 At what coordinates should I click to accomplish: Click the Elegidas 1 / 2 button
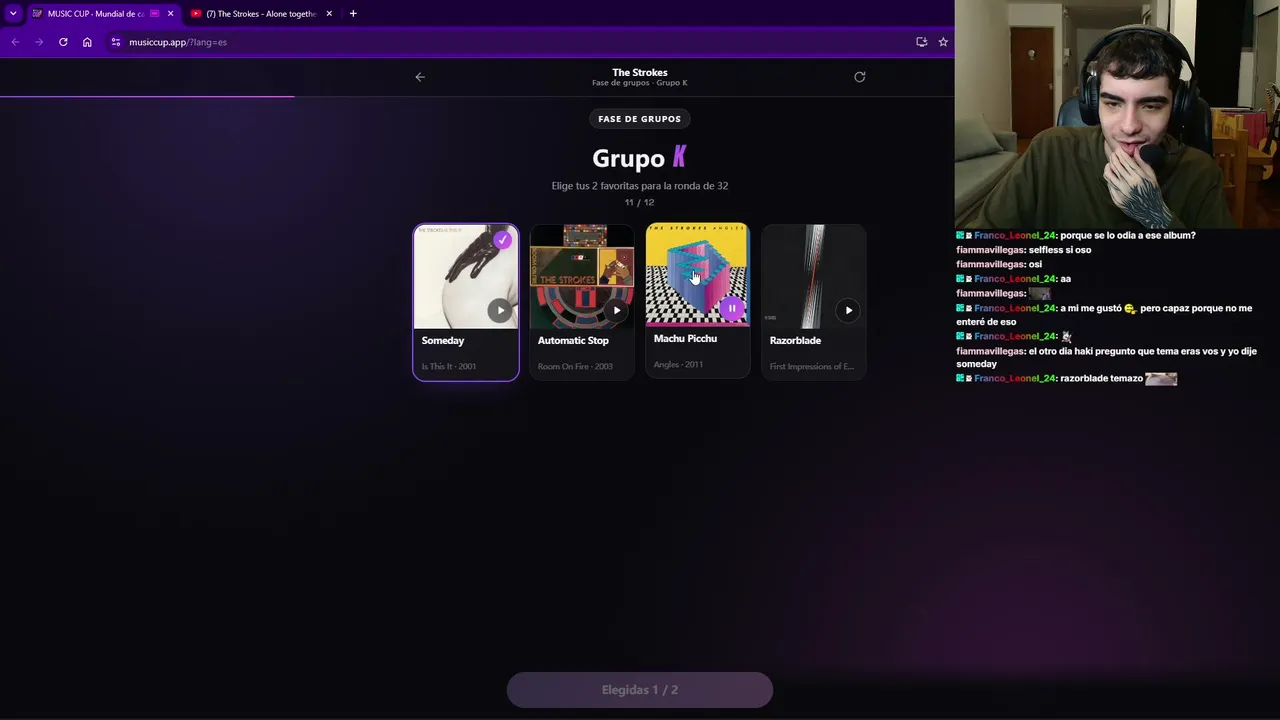(640, 690)
